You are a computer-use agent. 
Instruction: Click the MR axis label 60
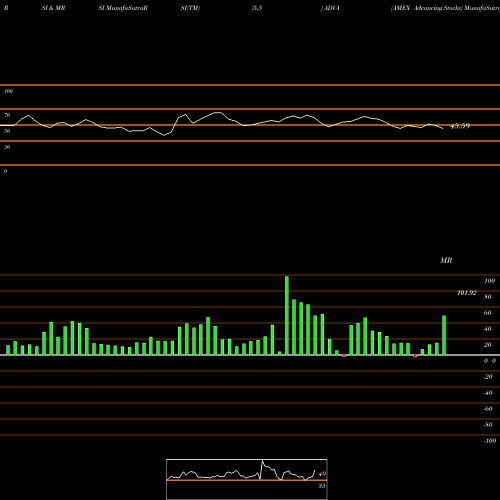point(488,313)
